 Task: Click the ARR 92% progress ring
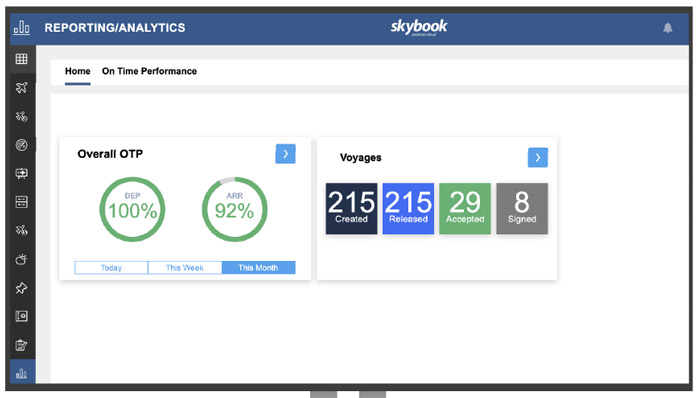coord(235,209)
